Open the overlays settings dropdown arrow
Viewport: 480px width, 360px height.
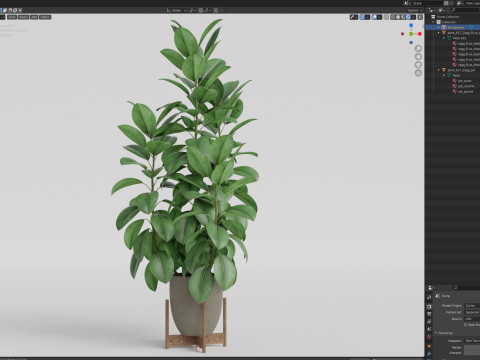[x=380, y=17]
